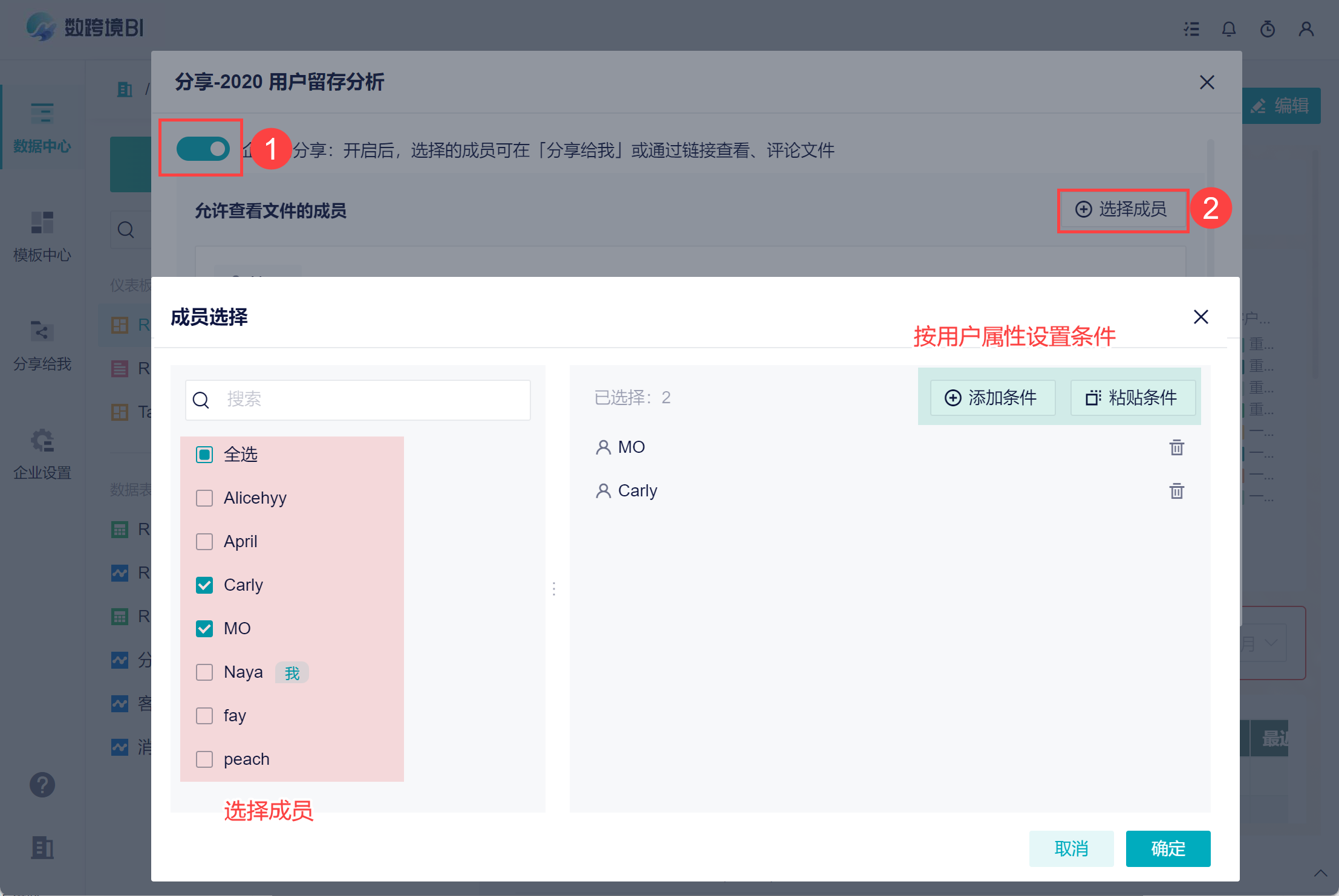The image size is (1339, 896).
Task: Open notification bell in header
Action: click(x=1228, y=29)
